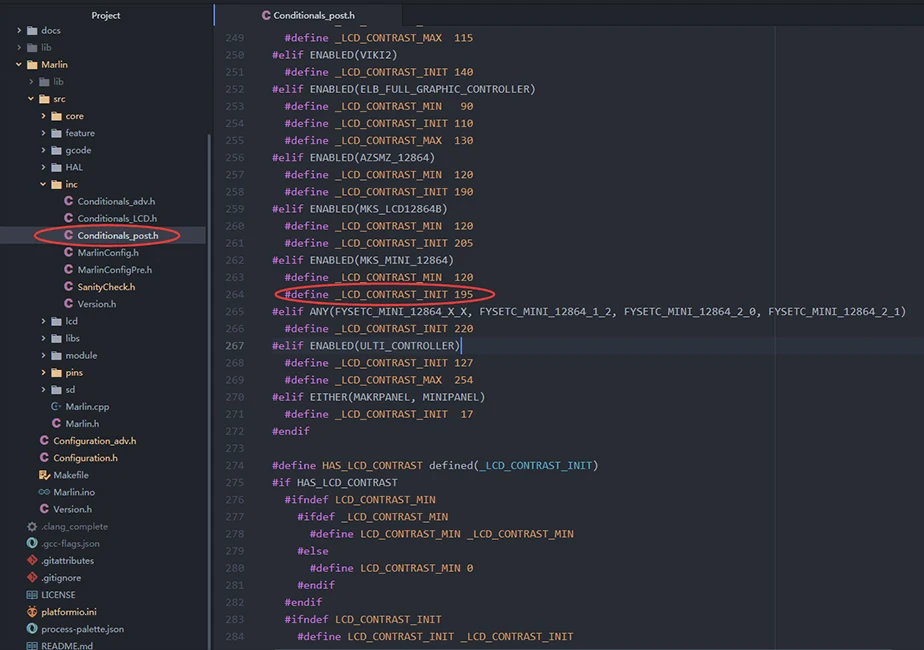
Task: Click the PlatformIO icon beside platformio.ini
Action: click(x=32, y=612)
